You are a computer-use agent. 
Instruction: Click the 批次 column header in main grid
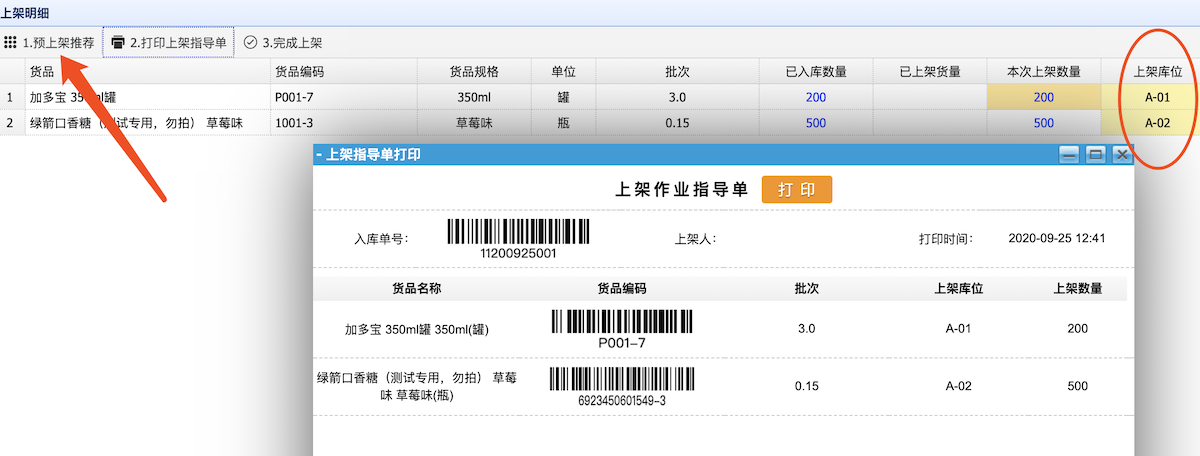click(677, 71)
